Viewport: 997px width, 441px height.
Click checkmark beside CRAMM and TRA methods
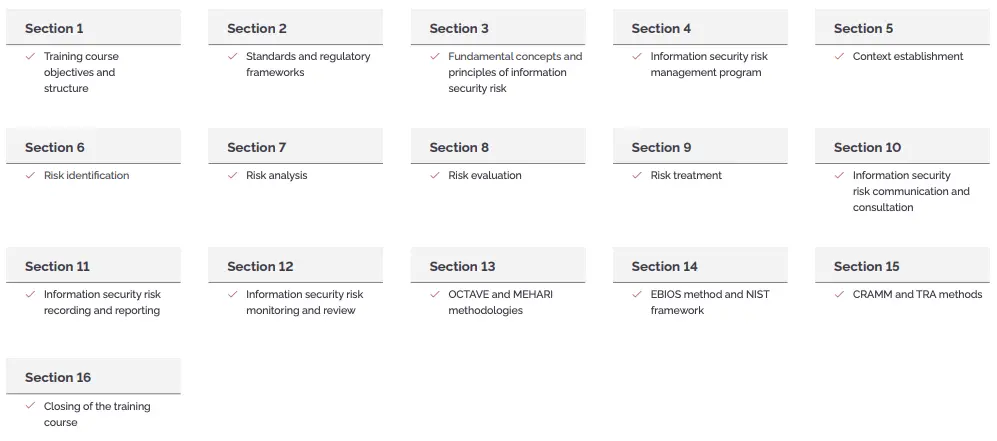839,294
